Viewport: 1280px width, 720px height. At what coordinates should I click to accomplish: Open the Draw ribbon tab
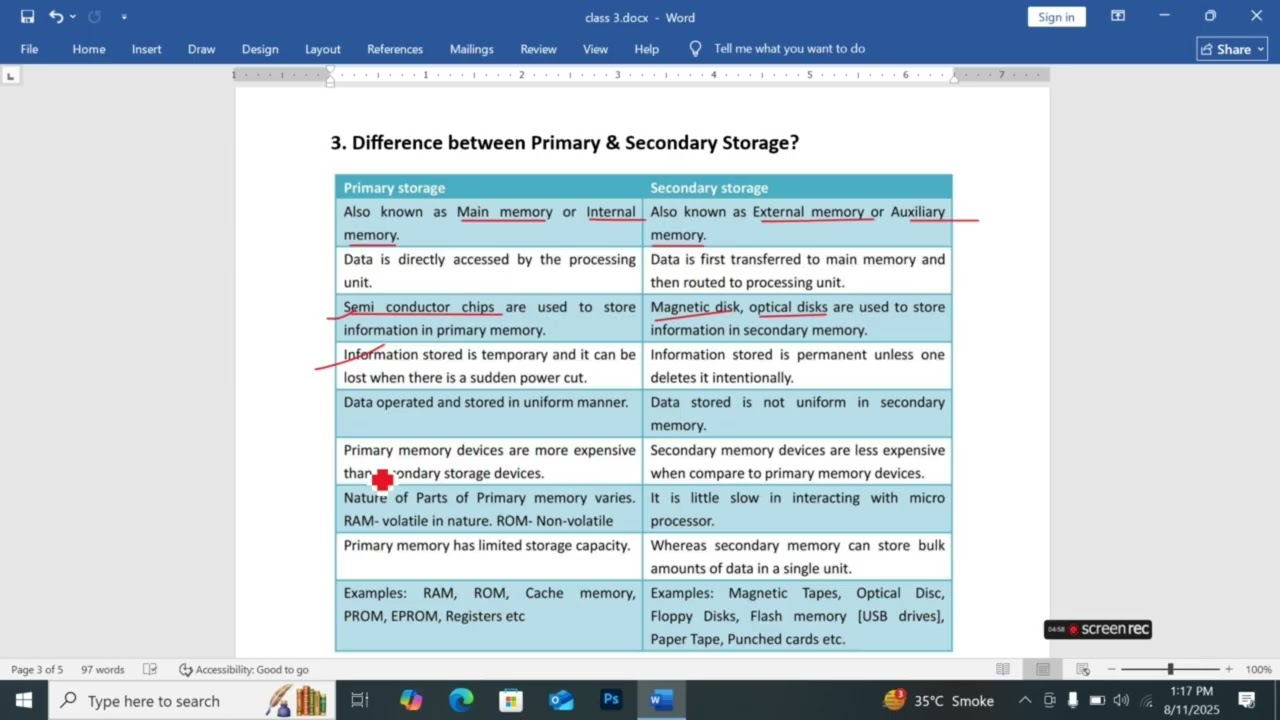coord(202,49)
